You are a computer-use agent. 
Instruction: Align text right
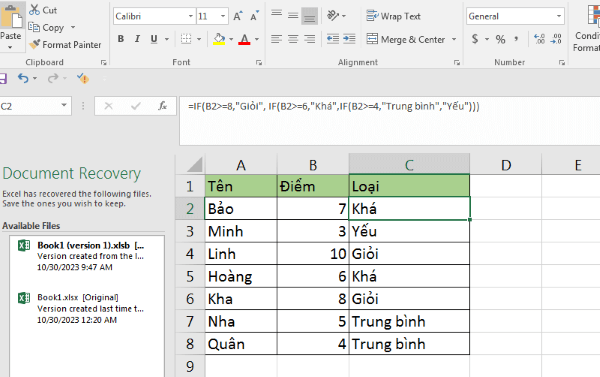tap(310, 39)
